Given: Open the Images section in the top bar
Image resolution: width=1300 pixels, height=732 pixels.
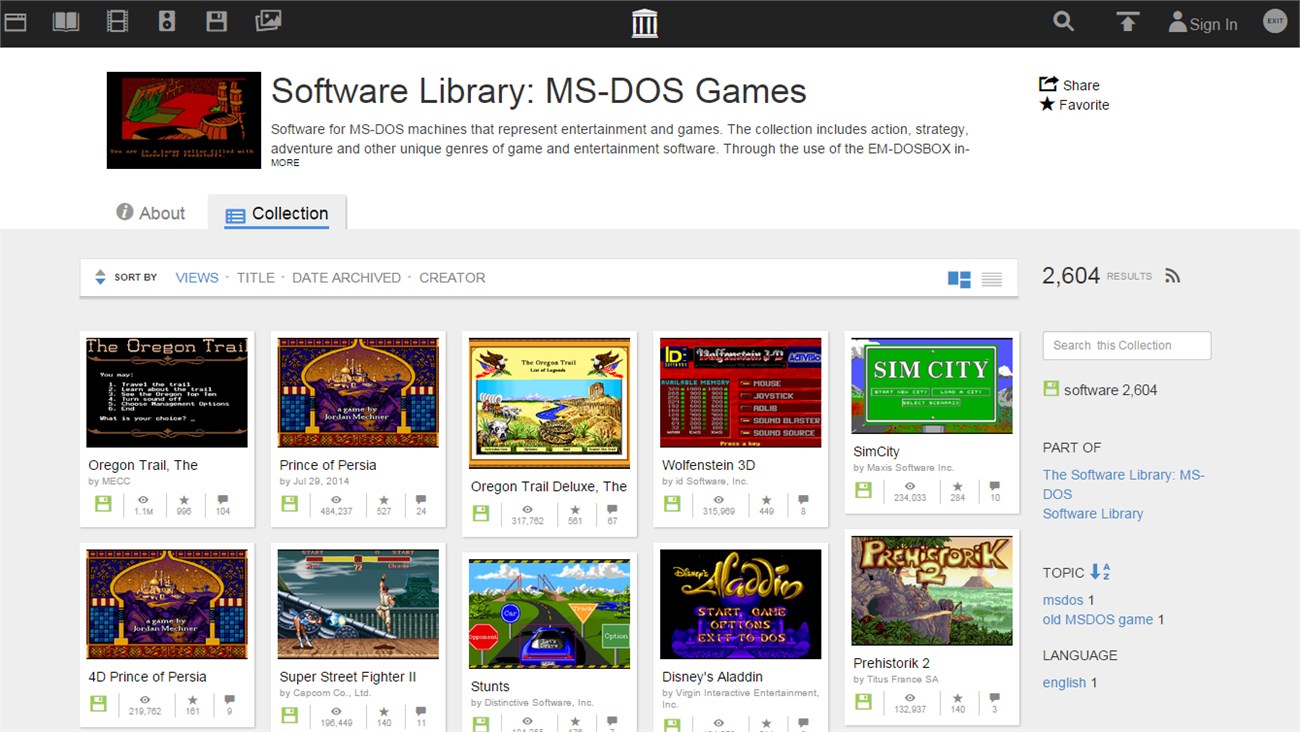Looking at the screenshot, I should (267, 20).
